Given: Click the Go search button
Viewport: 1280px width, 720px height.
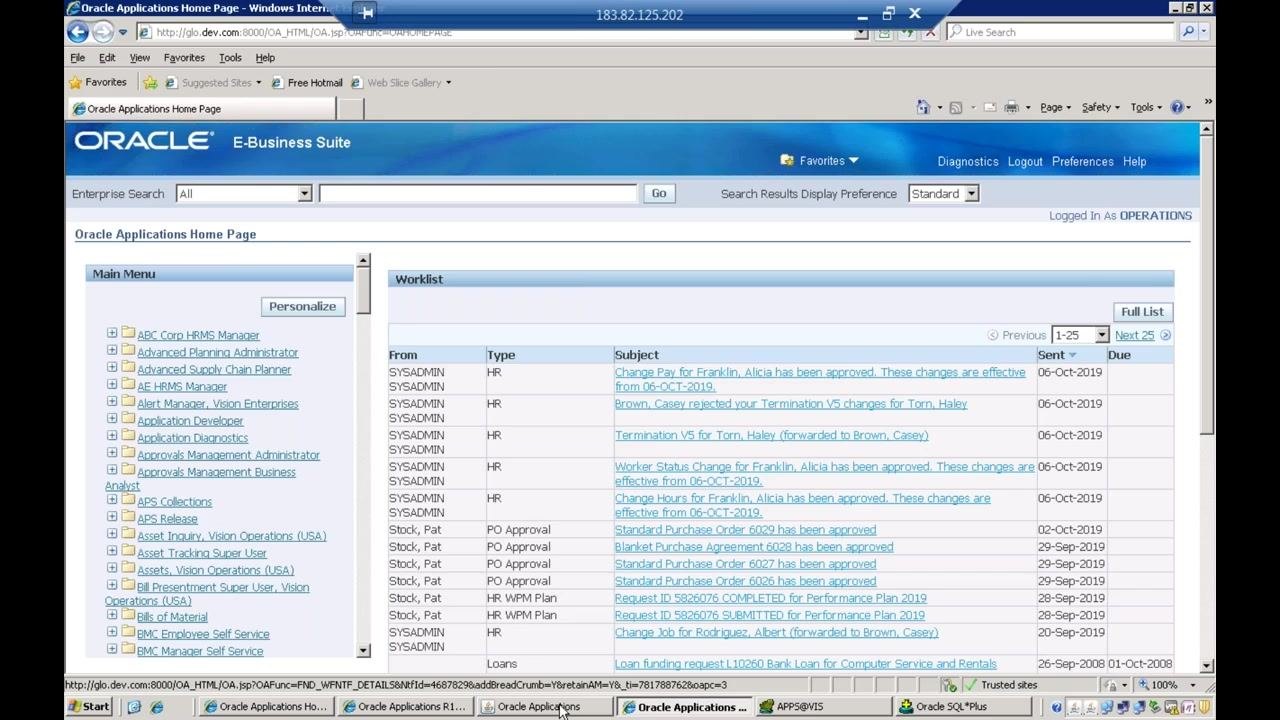Looking at the screenshot, I should click(x=658, y=194).
